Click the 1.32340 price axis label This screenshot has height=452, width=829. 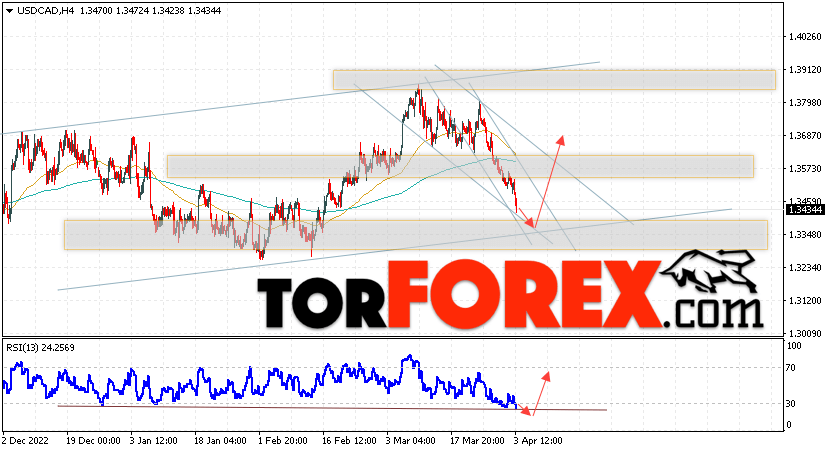click(805, 268)
